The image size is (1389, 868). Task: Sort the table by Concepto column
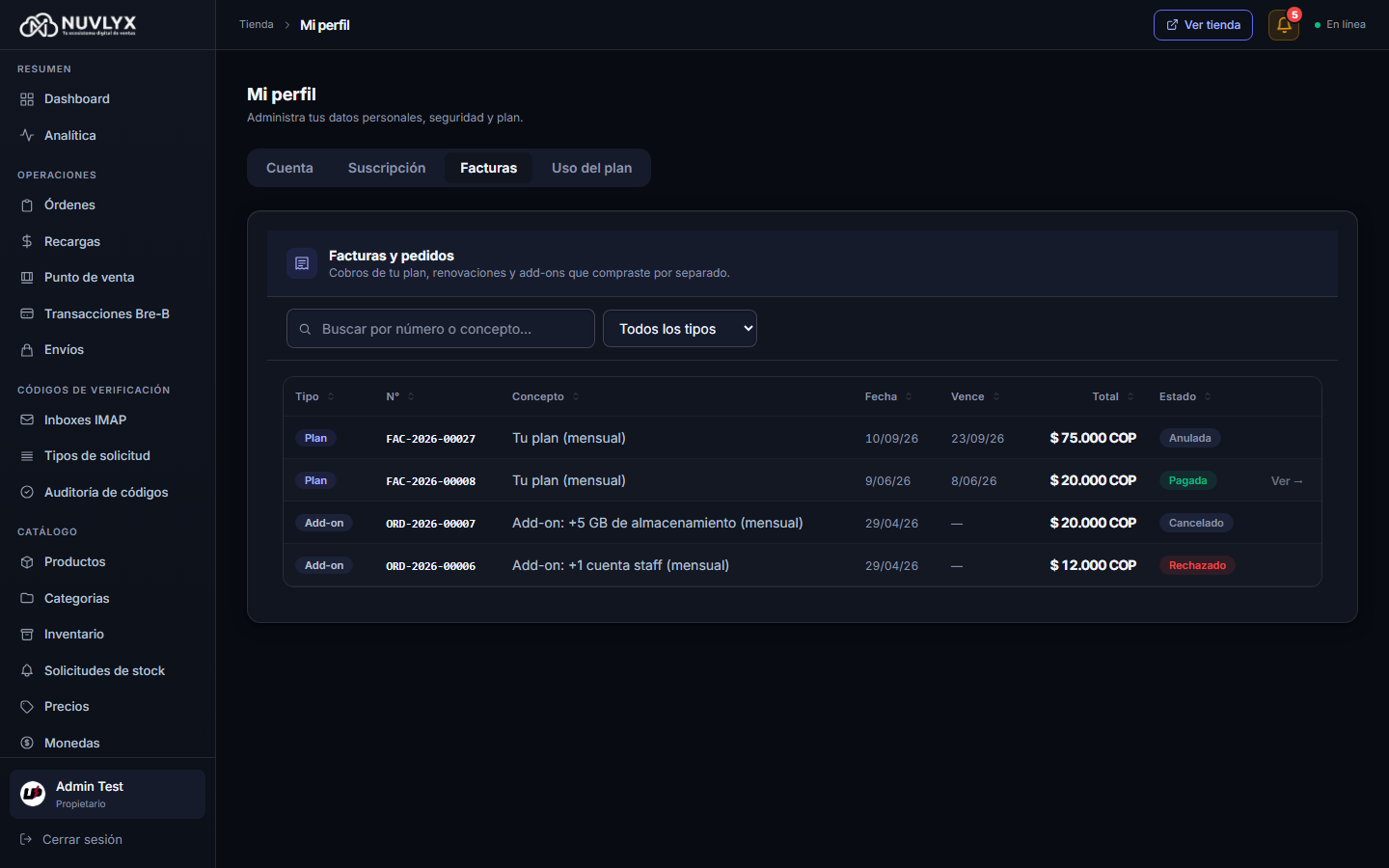pos(546,397)
